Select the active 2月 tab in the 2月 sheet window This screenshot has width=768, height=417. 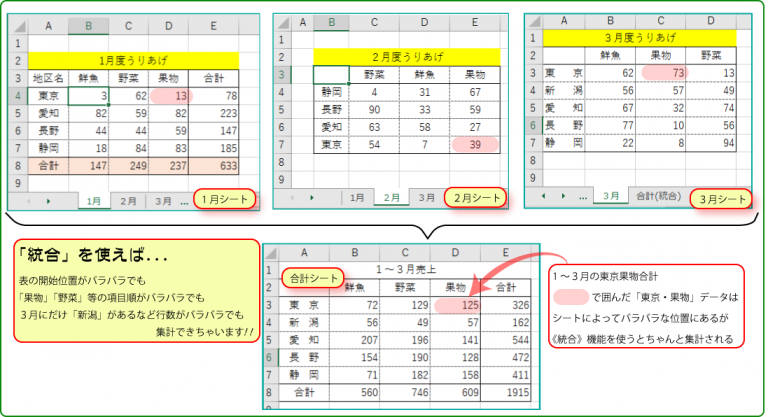[x=391, y=197]
